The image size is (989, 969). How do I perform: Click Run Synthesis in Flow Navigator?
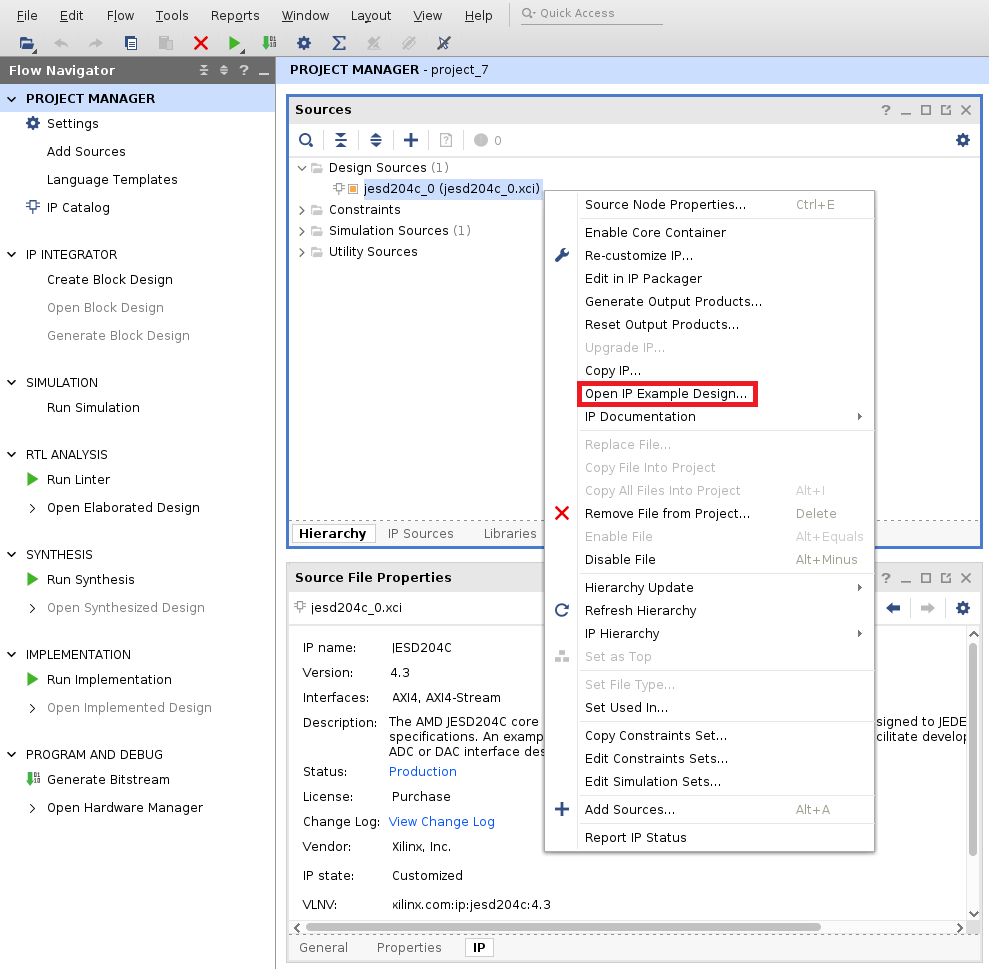pos(90,580)
